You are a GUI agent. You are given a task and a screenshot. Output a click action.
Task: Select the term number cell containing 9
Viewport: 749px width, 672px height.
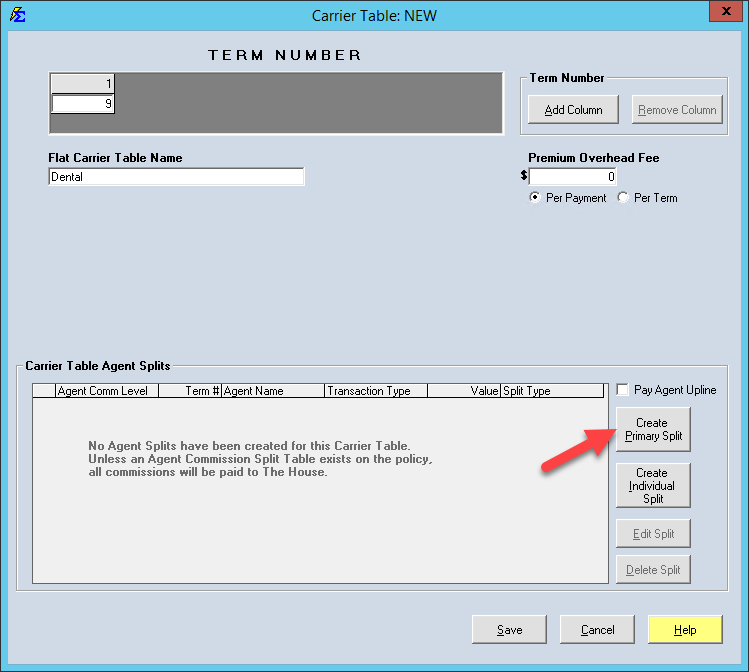[x=83, y=103]
